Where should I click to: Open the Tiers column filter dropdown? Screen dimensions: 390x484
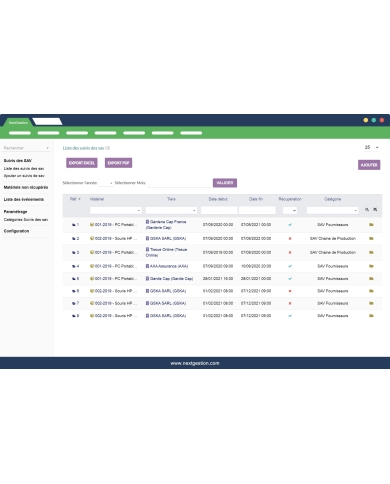pyautogui.click(x=171, y=210)
